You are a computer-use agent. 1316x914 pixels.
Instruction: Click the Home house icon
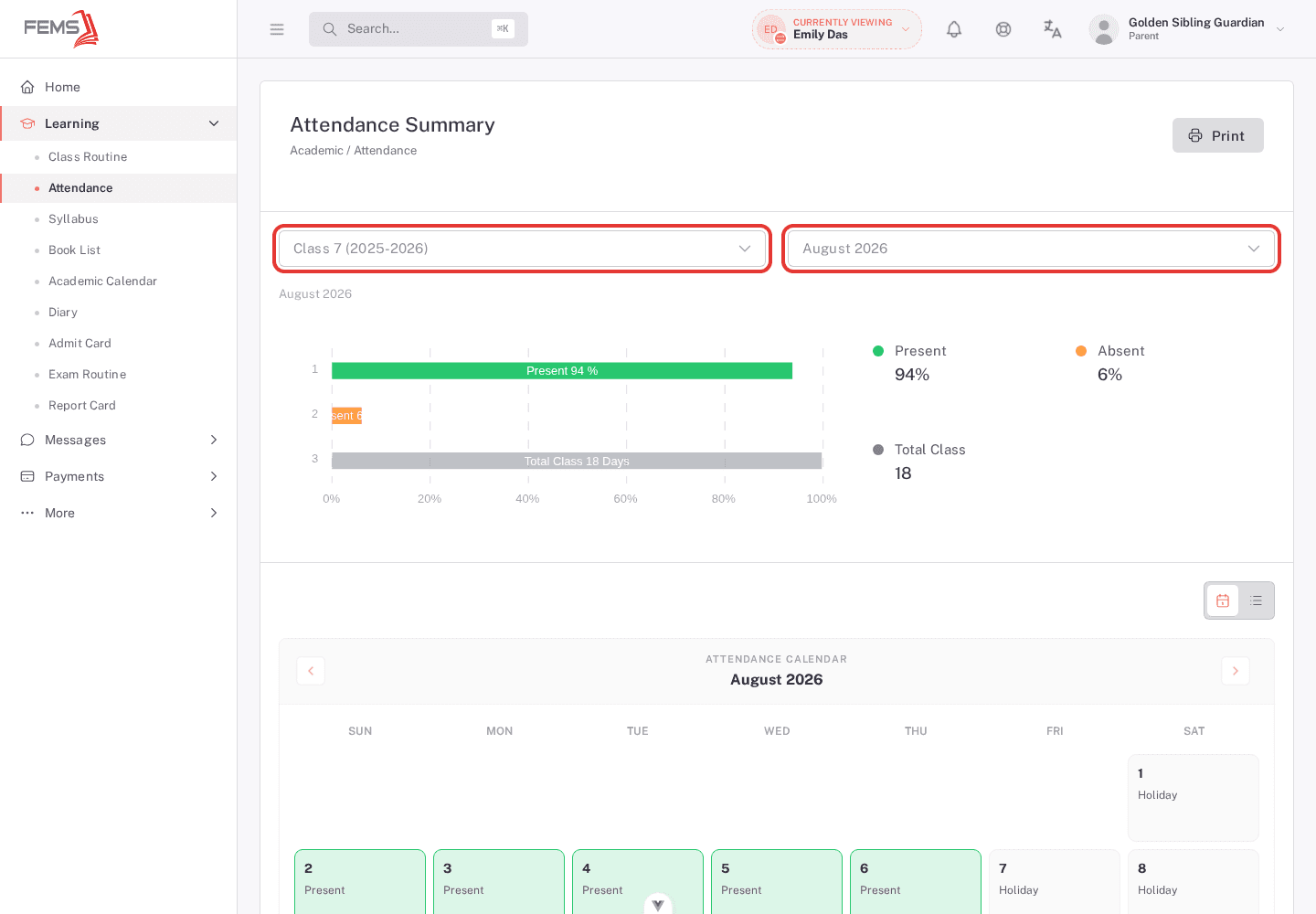(x=27, y=87)
